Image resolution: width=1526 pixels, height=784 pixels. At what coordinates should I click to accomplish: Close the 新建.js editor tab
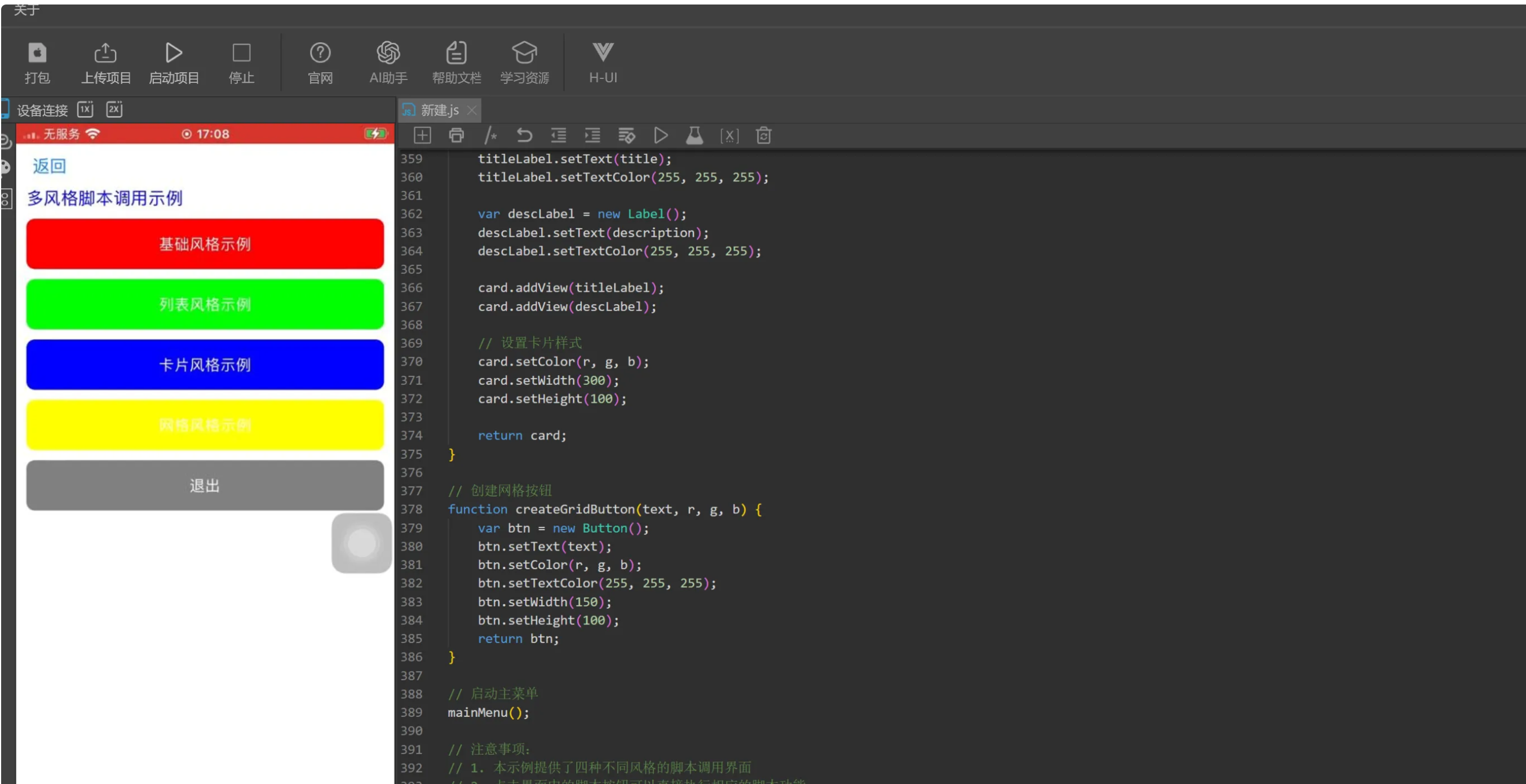(472, 110)
